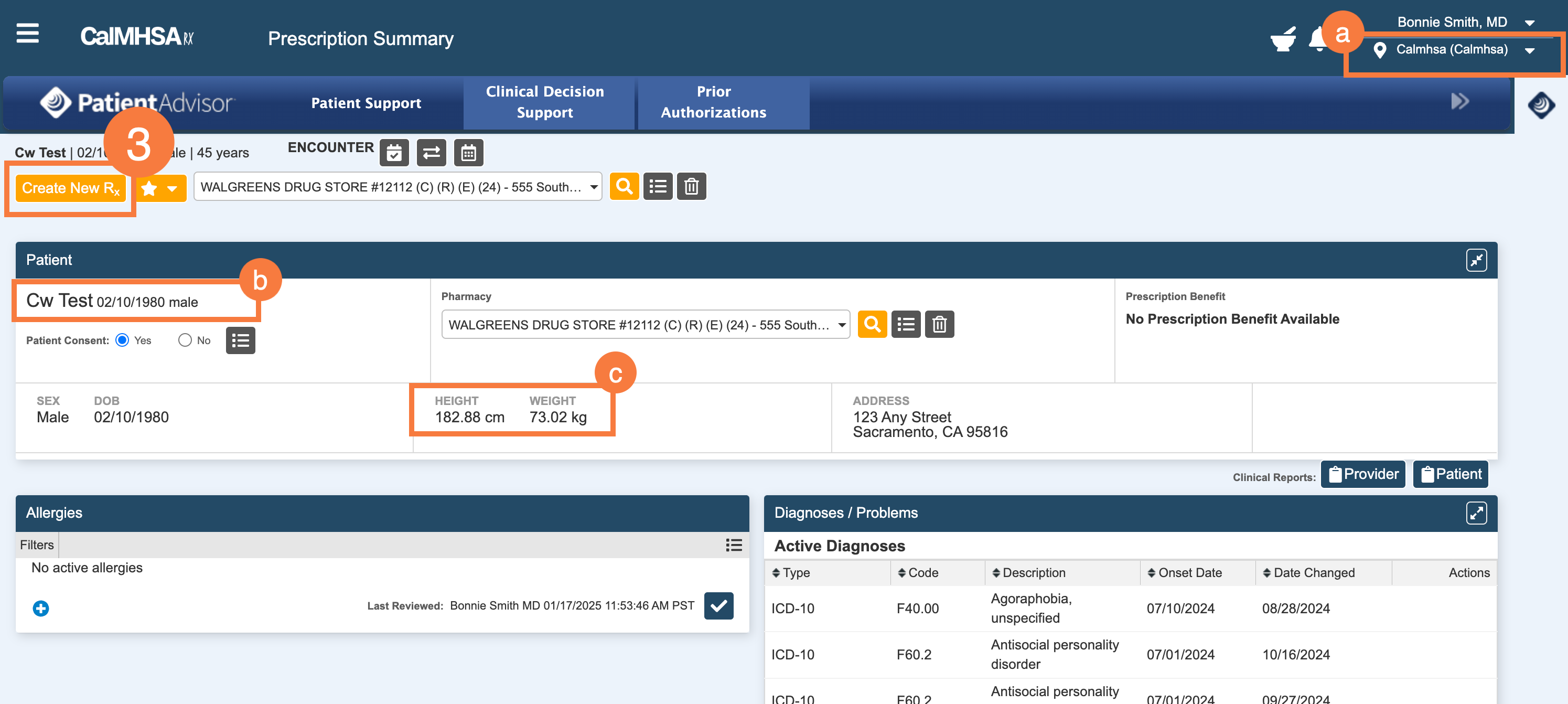Delete the pharmacy in Patient panel
The width and height of the screenshot is (1568, 704).
click(x=939, y=325)
